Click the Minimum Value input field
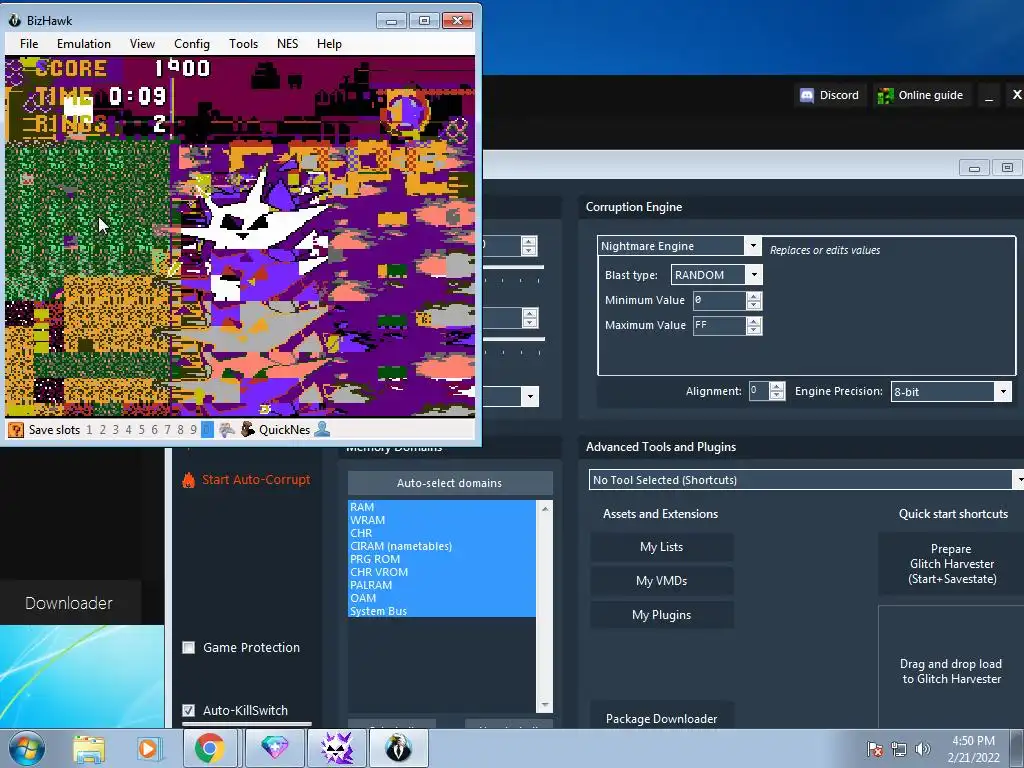1024x768 pixels. pos(719,300)
